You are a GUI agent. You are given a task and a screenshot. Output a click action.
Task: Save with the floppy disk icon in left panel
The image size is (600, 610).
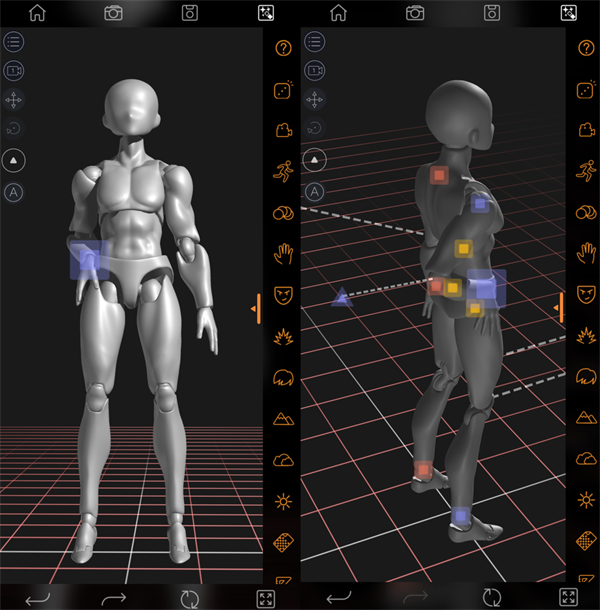pos(189,13)
